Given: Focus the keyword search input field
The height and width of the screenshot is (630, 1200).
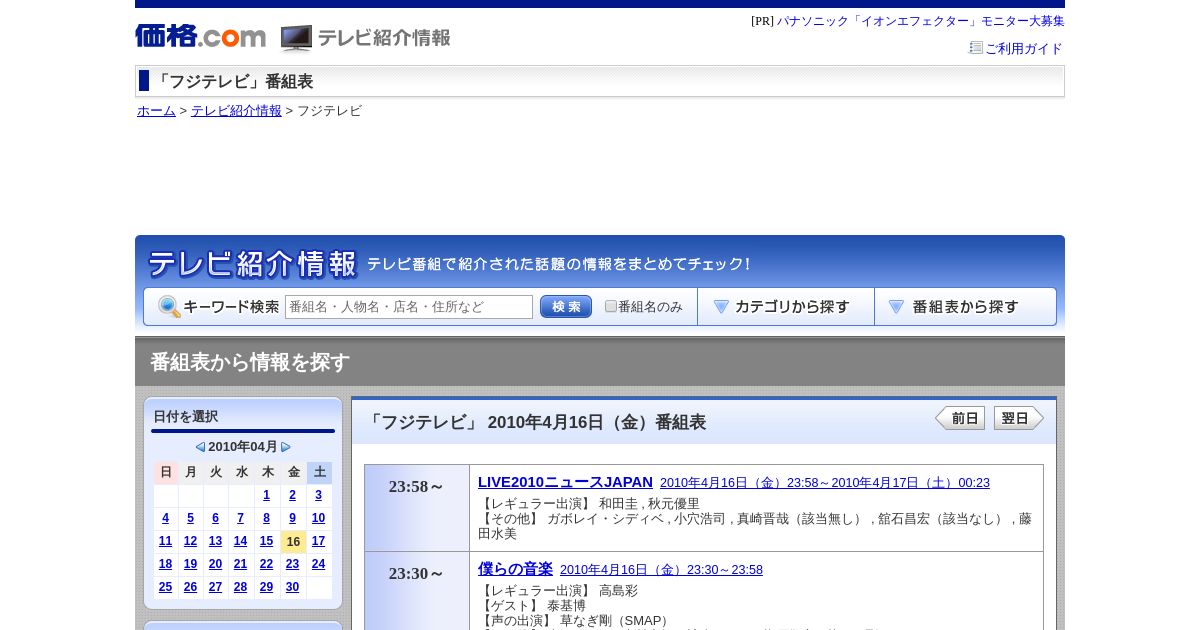Looking at the screenshot, I should click(x=409, y=307).
